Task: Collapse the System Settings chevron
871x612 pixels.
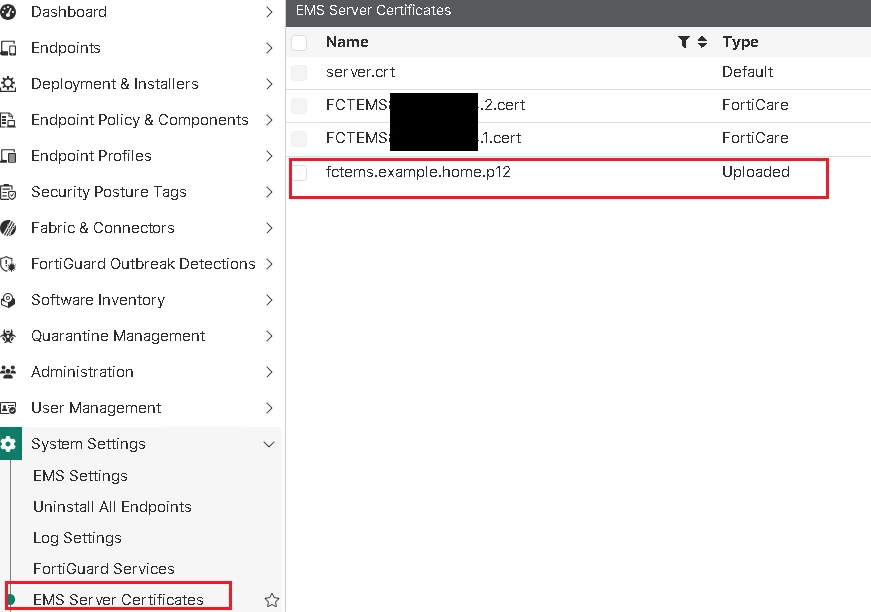Action: [x=269, y=444]
